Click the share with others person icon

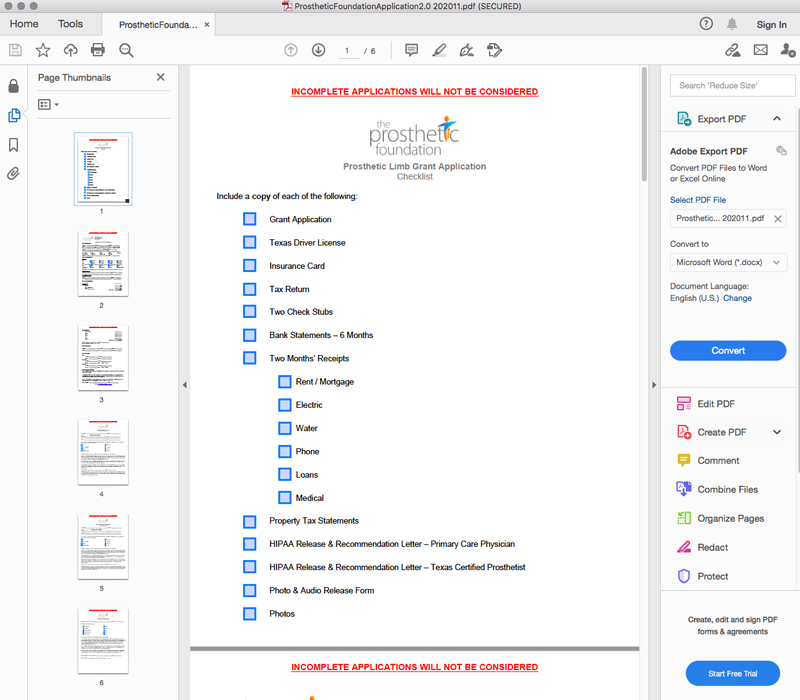(x=788, y=50)
